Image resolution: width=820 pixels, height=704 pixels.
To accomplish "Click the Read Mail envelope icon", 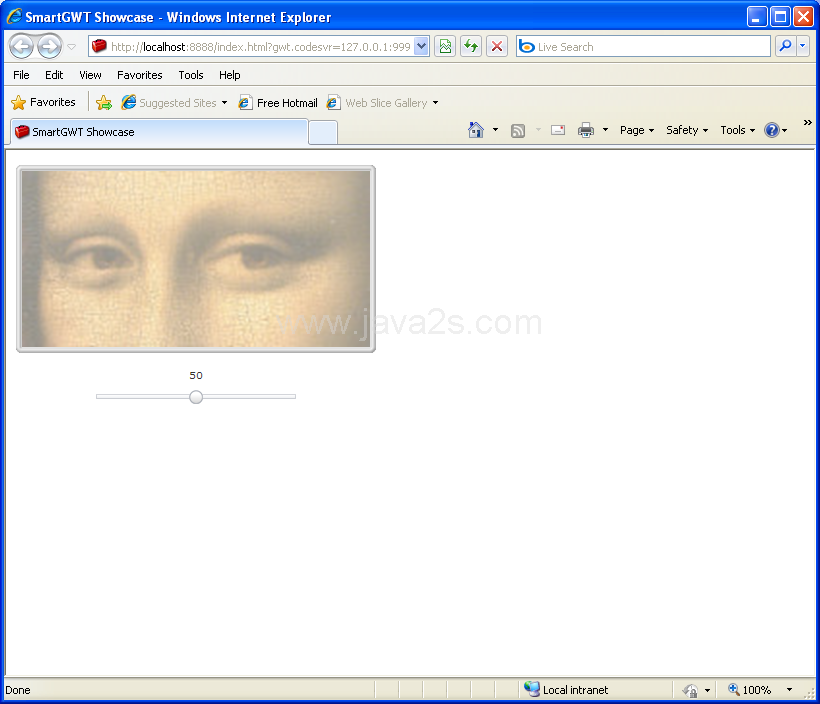I will [x=558, y=130].
